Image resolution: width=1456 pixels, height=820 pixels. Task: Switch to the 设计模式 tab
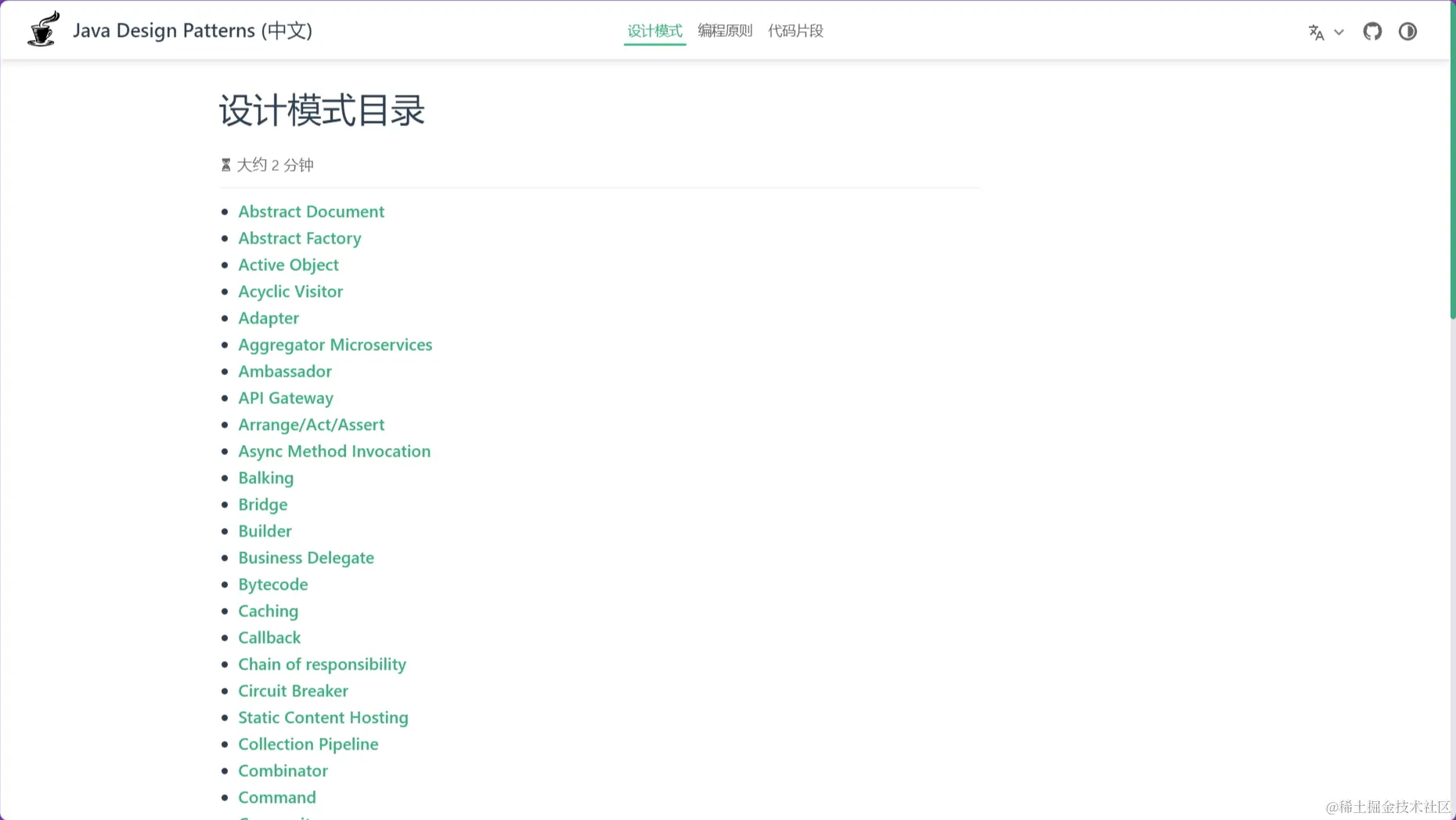point(654,31)
